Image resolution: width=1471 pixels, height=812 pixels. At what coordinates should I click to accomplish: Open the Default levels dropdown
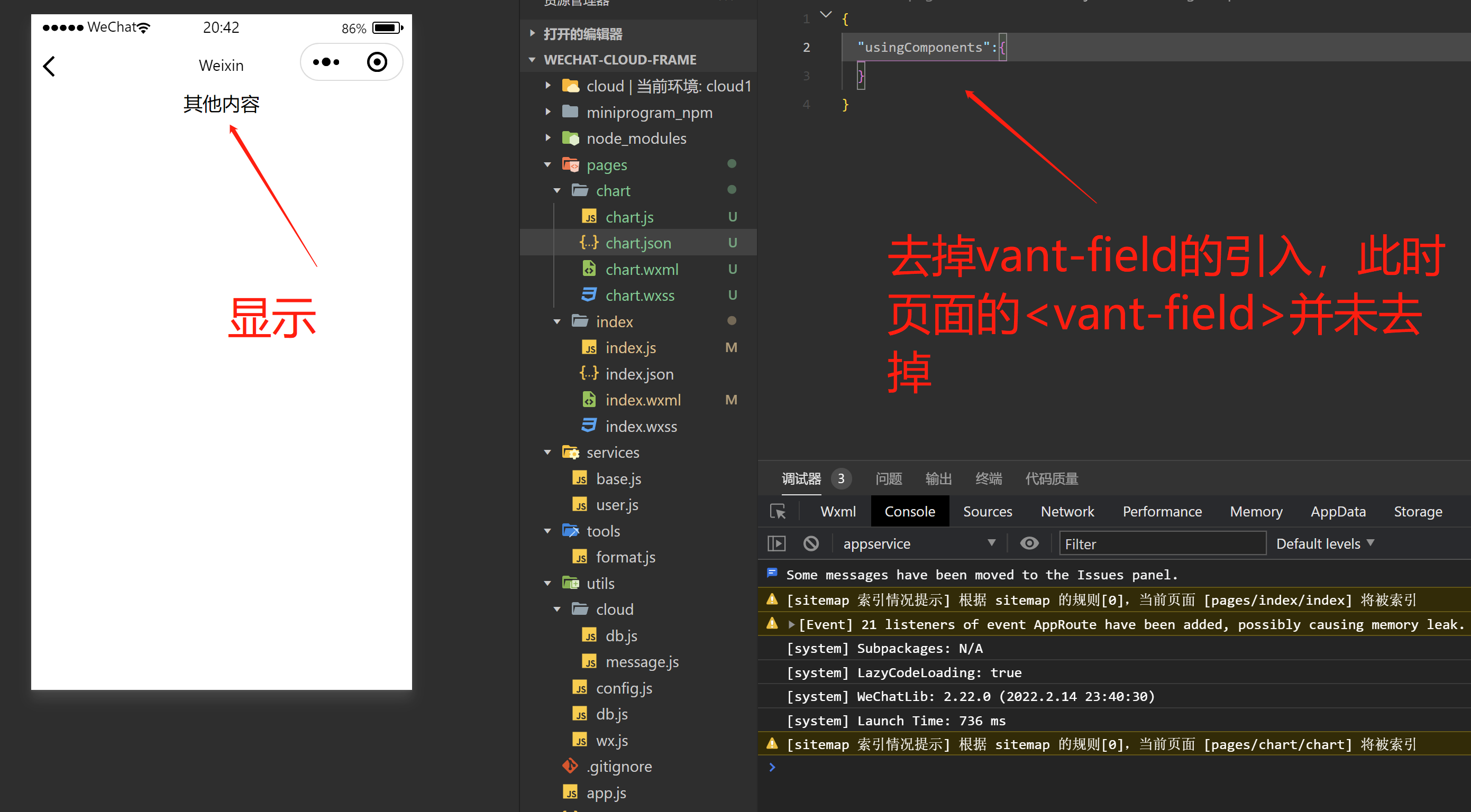[1325, 544]
